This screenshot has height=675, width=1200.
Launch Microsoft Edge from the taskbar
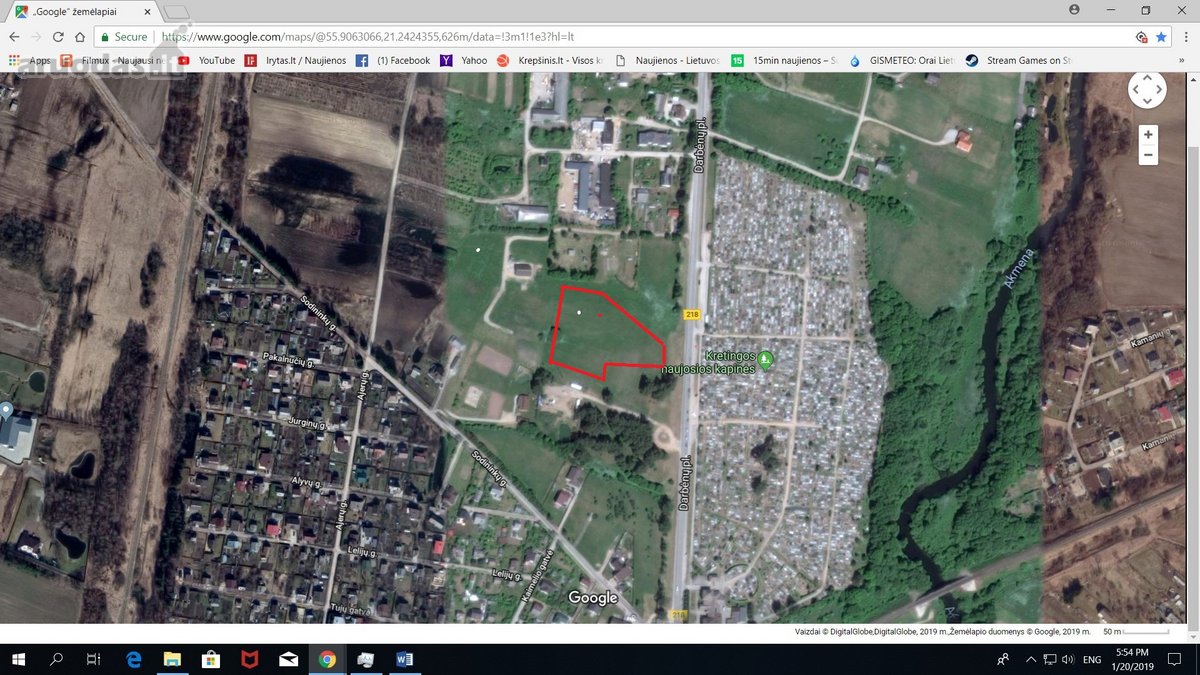click(x=134, y=659)
